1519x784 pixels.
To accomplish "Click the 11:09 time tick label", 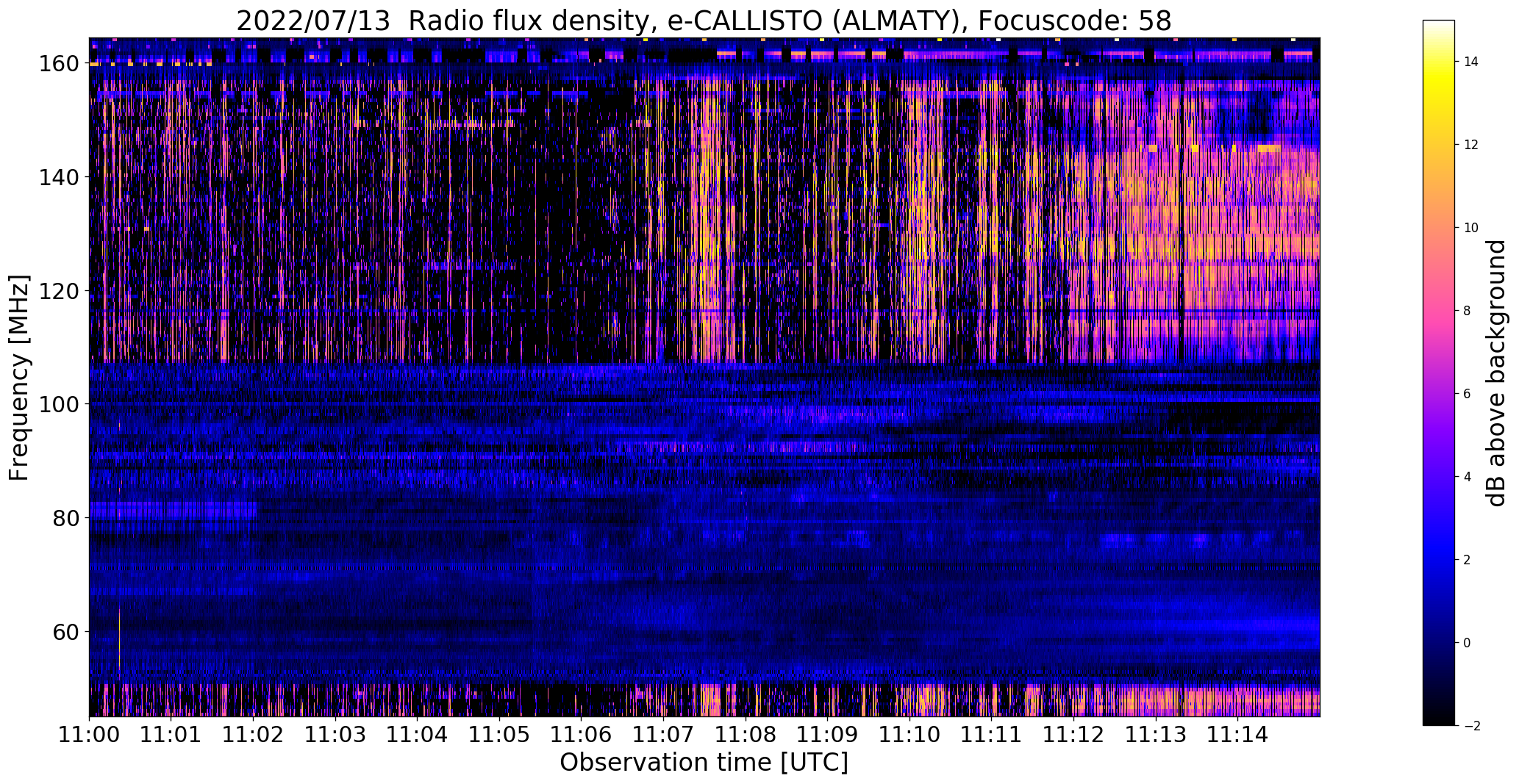I will [x=828, y=733].
